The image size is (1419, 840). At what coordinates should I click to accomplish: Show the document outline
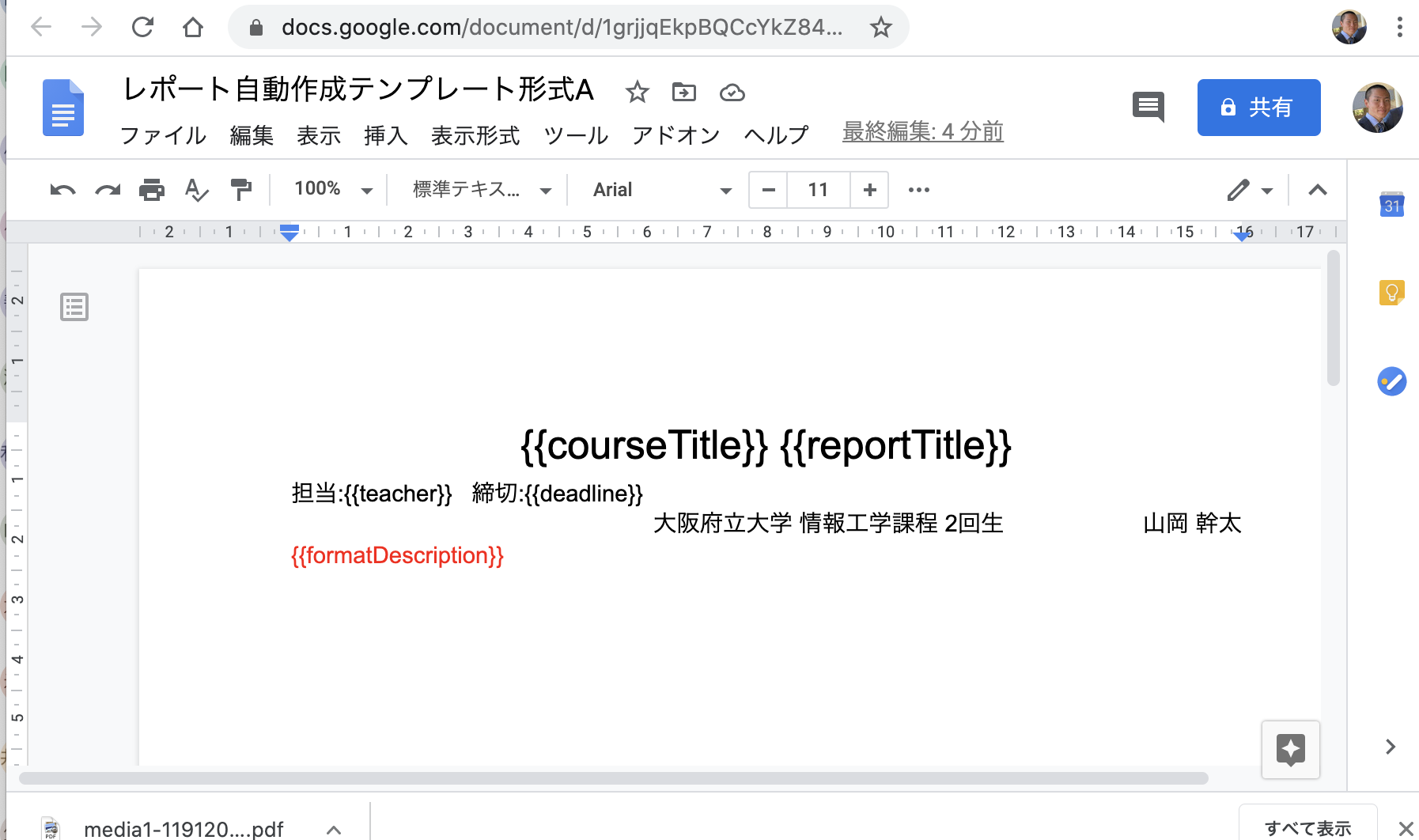[74, 307]
